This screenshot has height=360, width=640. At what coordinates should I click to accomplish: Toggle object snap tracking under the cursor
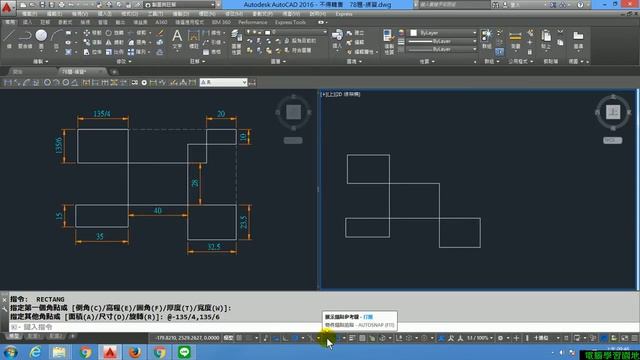[328, 338]
